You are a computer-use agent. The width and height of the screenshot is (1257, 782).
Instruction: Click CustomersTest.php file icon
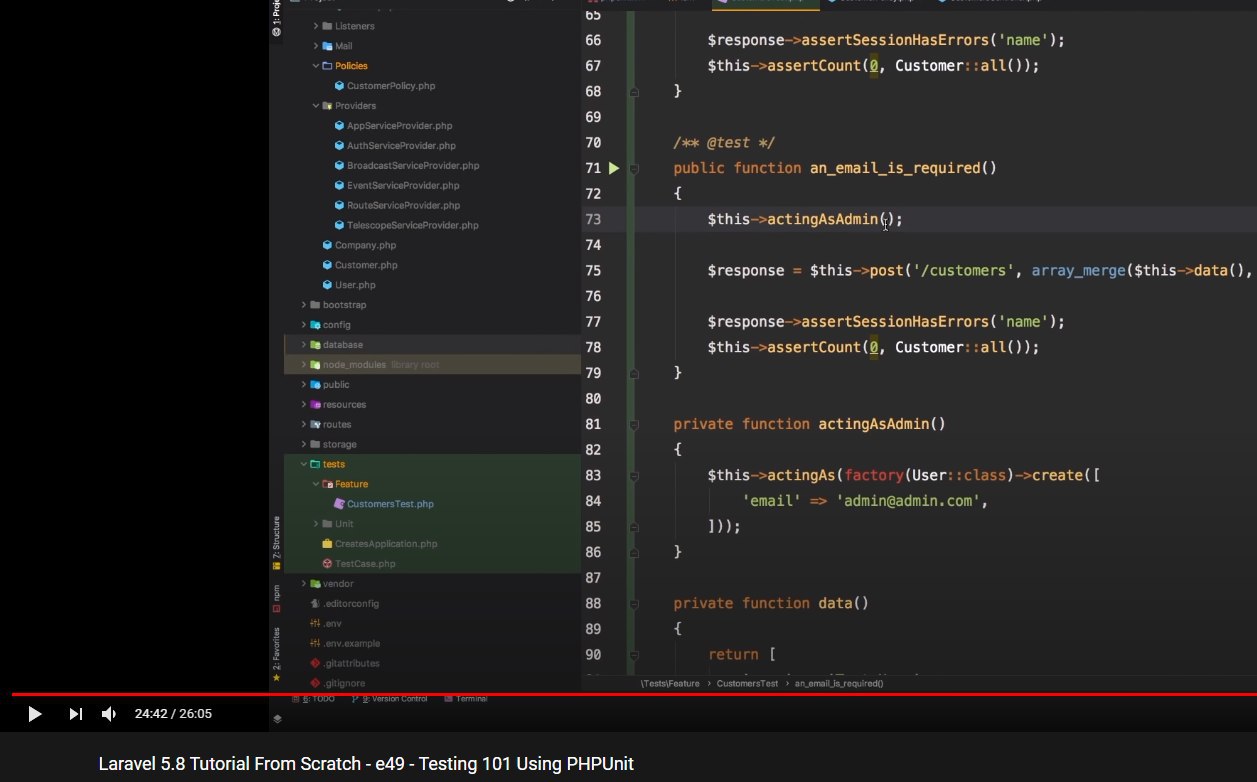[339, 504]
